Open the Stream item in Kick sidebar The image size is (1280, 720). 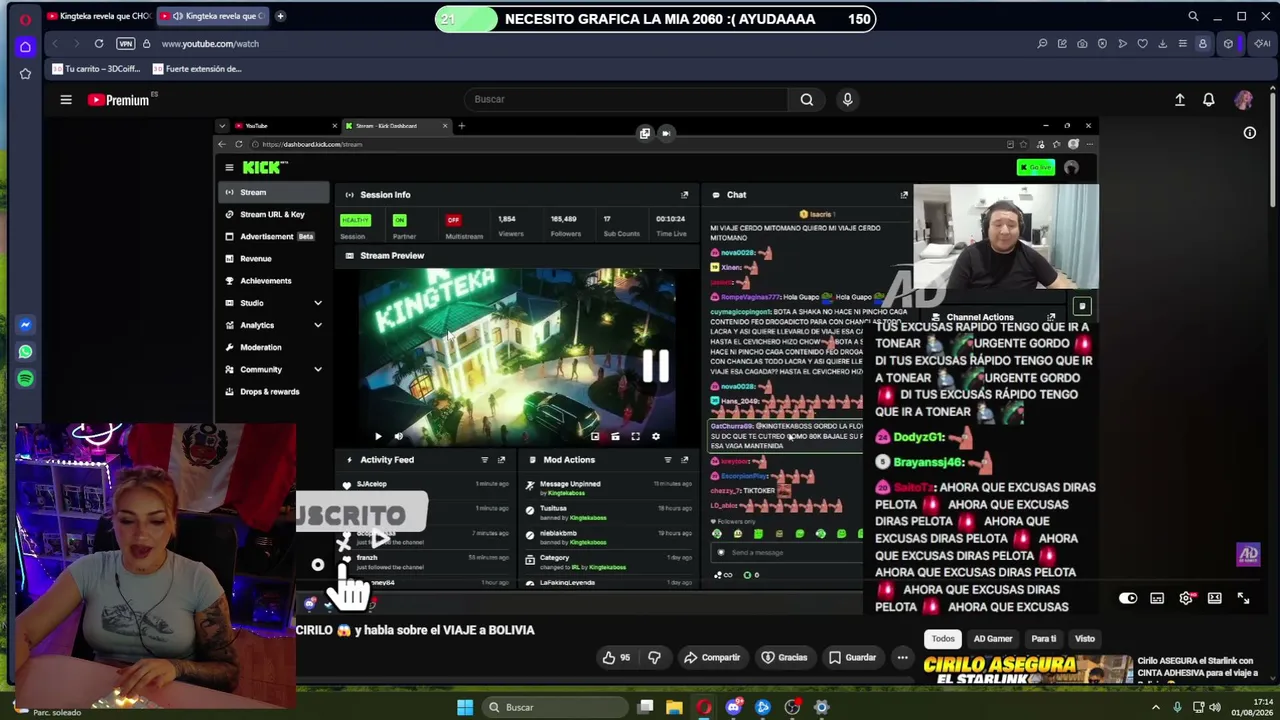273,192
